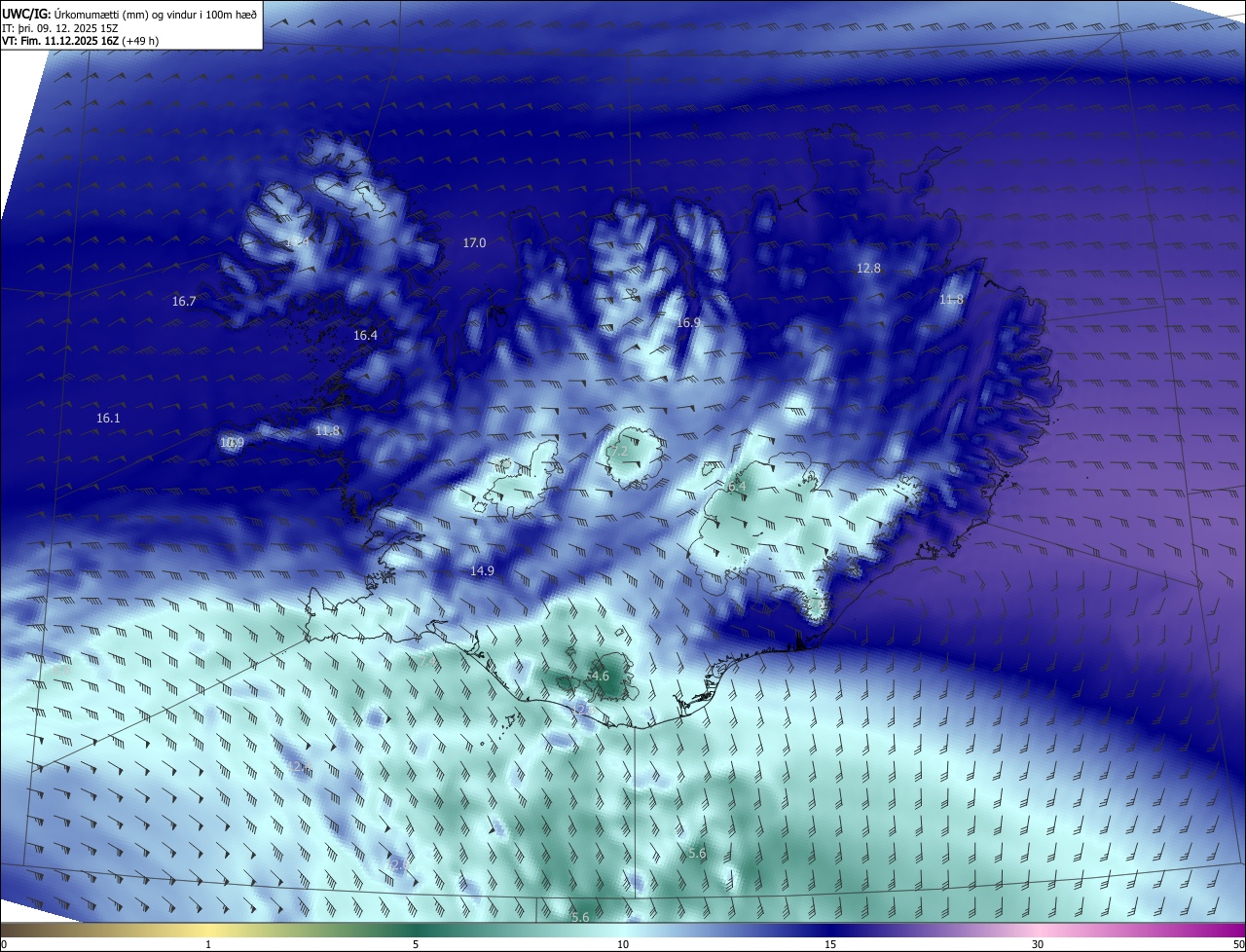Viewport: 1246px width, 952px height.
Task: Click the "10" tick label on the scale
Action: tap(623, 944)
